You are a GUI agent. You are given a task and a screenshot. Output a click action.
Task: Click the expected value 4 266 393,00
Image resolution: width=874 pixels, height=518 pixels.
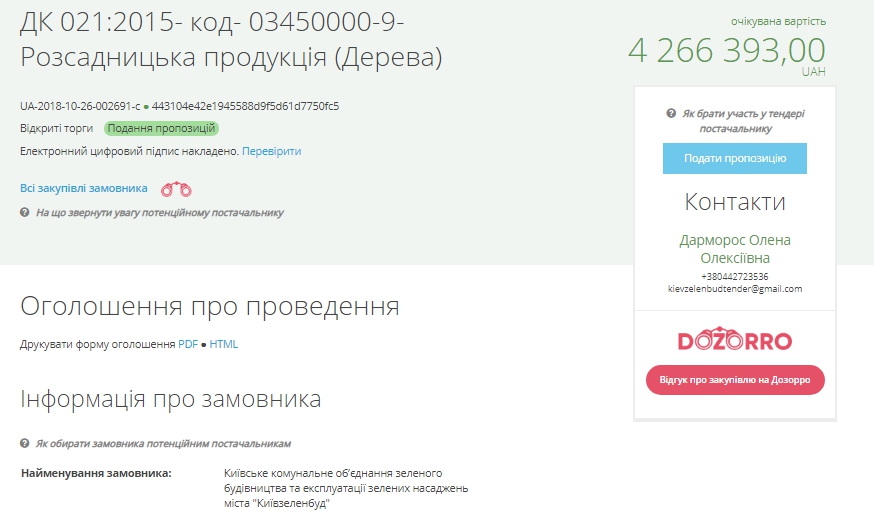pyautogui.click(x=727, y=50)
